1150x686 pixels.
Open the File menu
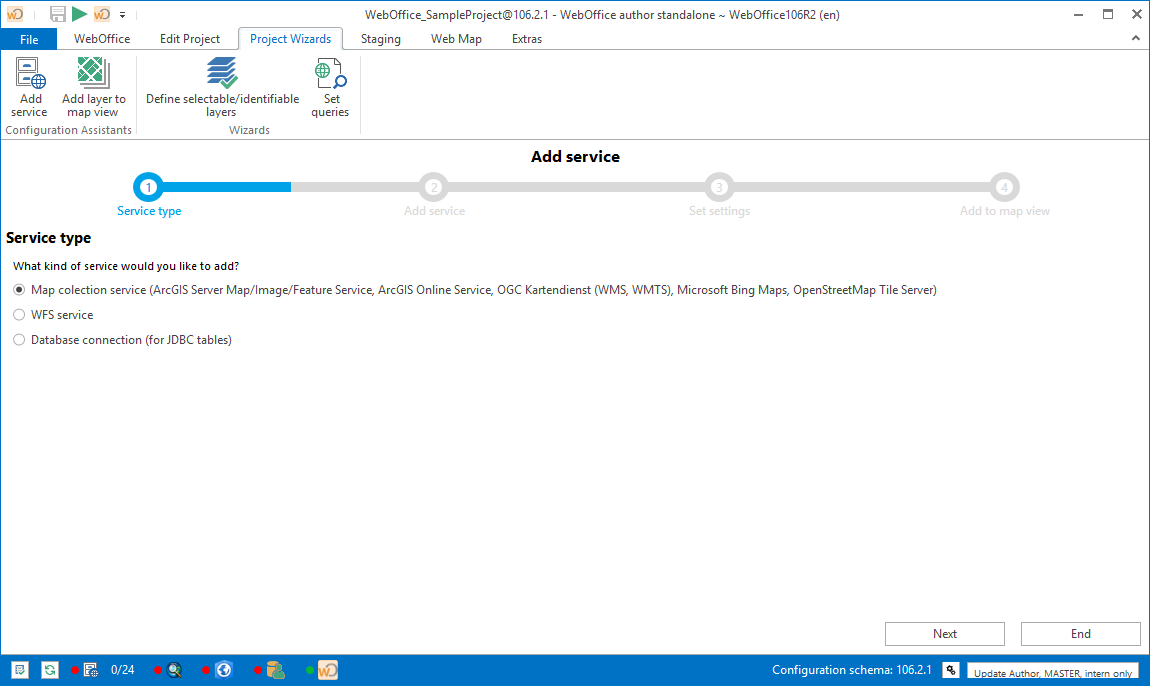[x=29, y=39]
